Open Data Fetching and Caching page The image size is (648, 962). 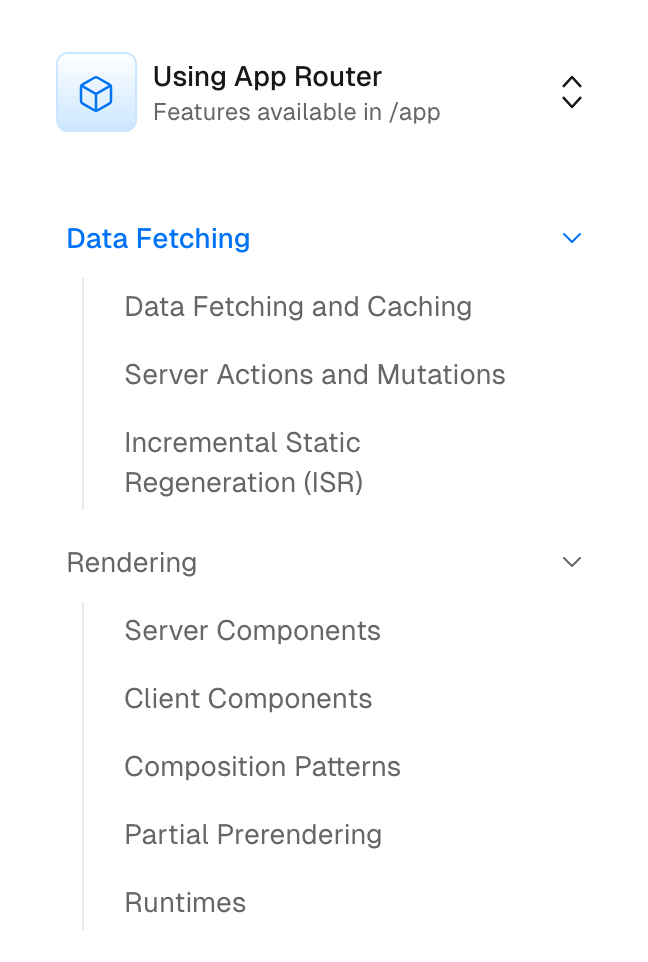[x=298, y=307]
